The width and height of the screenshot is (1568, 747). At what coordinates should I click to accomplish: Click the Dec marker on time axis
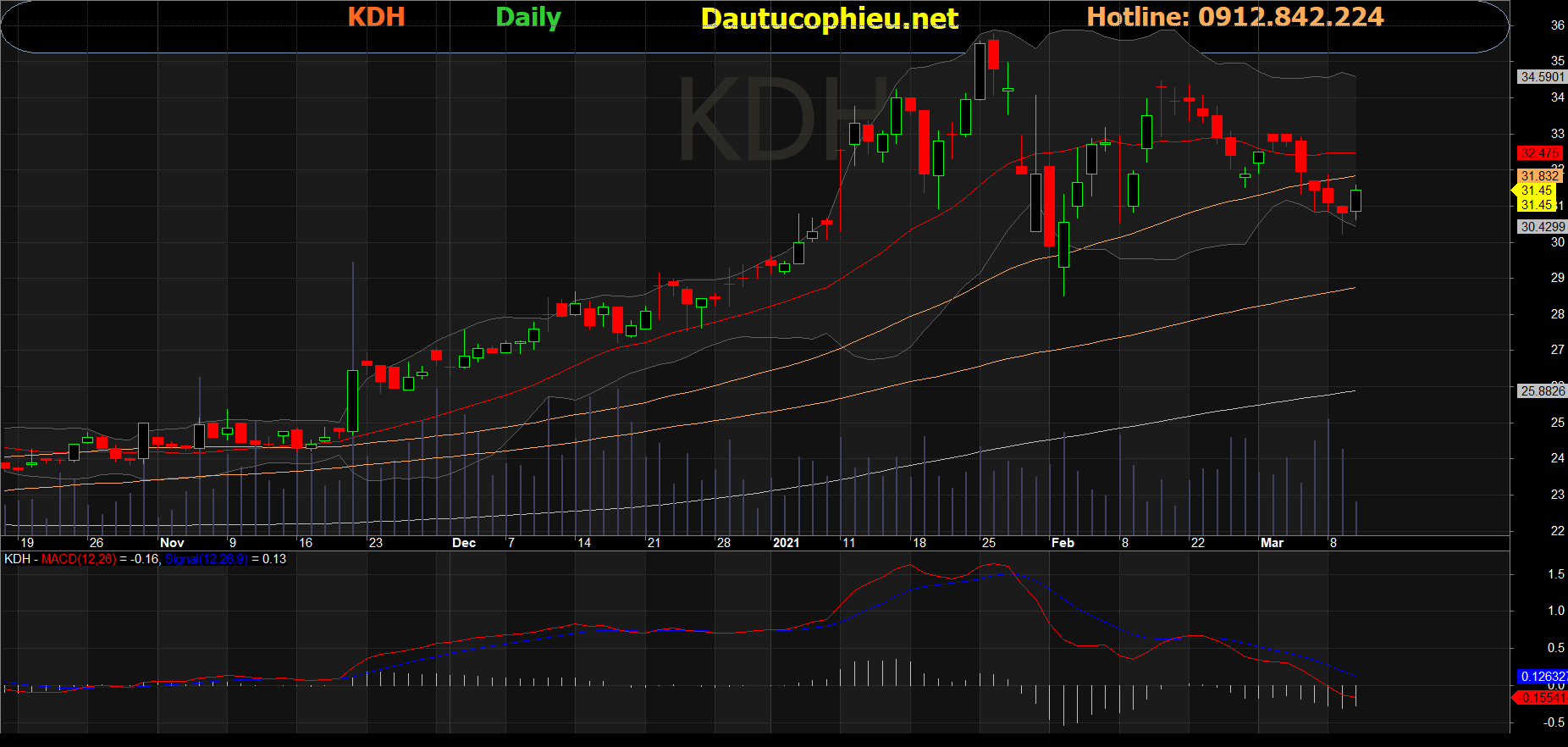coord(463,543)
